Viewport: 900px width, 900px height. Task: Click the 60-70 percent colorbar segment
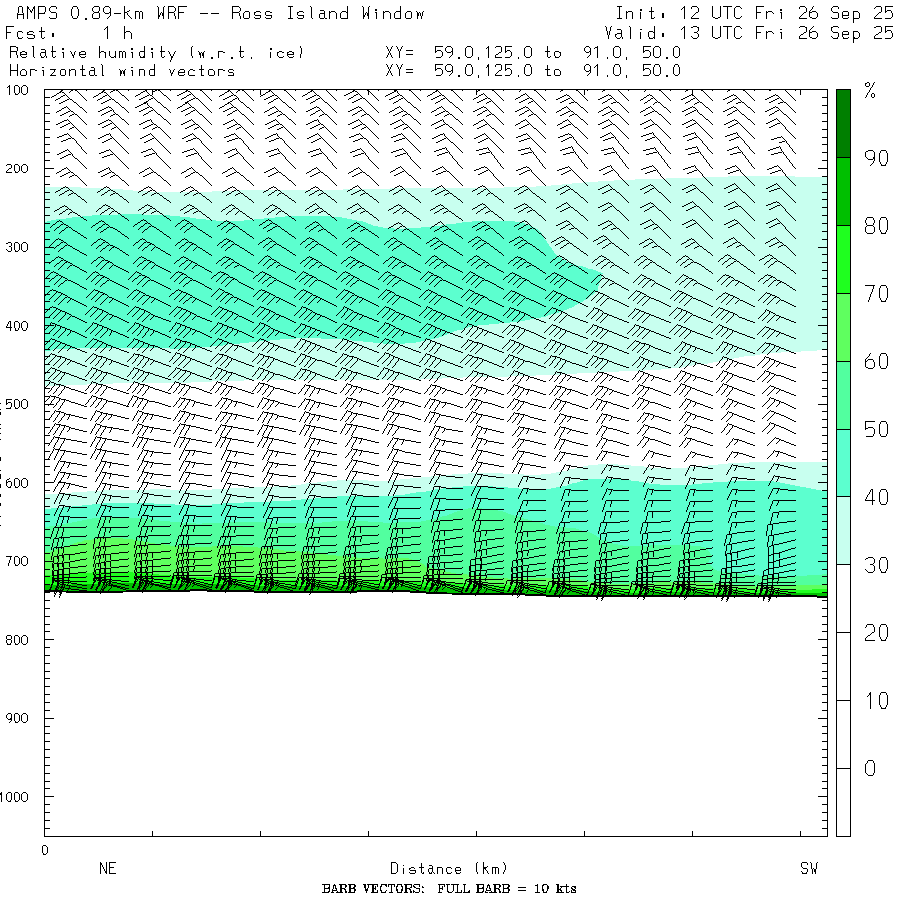click(843, 327)
